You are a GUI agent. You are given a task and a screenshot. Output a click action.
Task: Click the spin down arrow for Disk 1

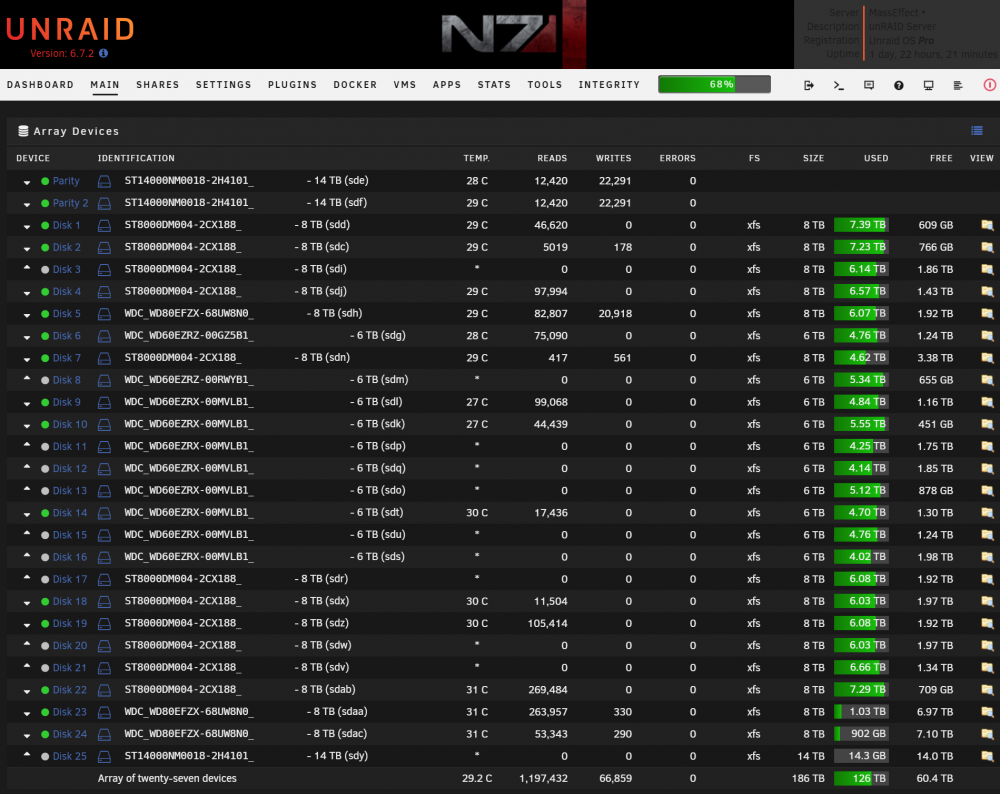27,226
